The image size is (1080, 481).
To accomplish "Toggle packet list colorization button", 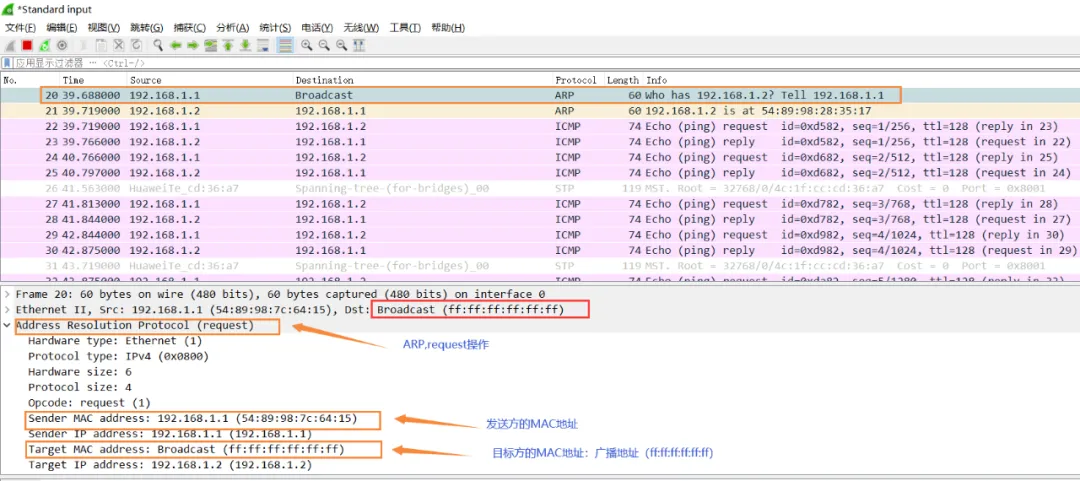I will [x=285, y=45].
